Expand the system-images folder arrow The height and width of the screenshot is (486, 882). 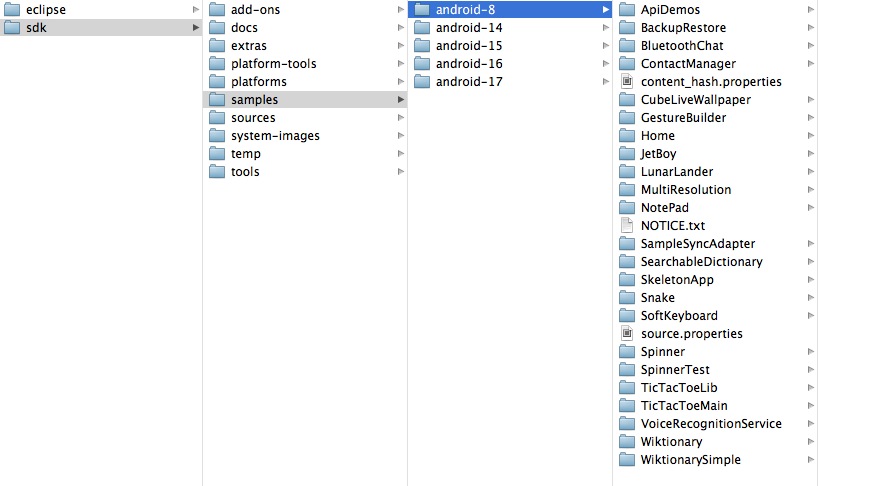(x=401, y=136)
